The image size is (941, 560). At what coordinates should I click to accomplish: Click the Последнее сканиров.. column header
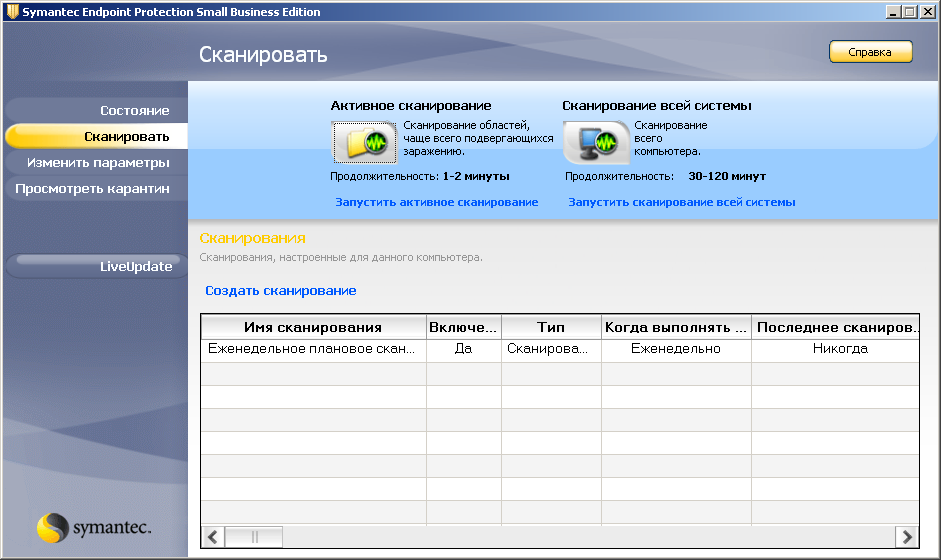click(835, 327)
